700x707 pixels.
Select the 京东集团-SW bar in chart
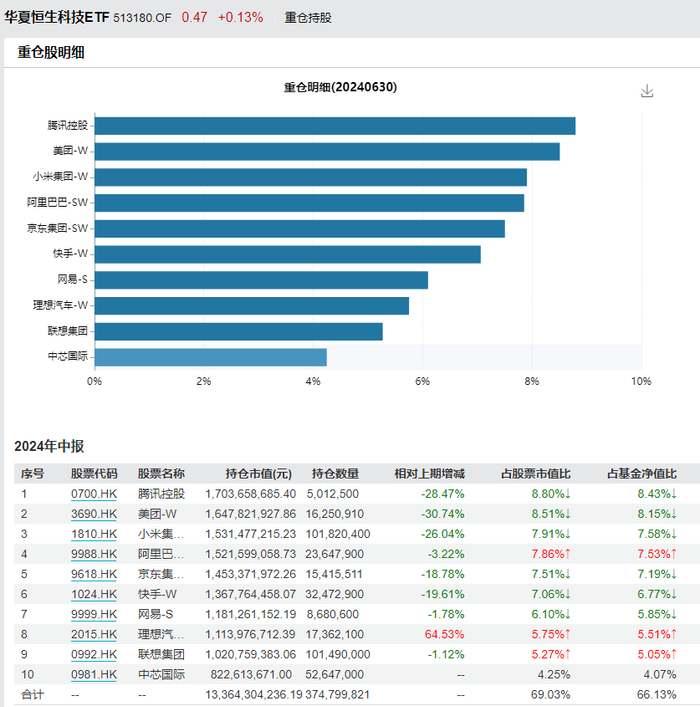point(300,229)
